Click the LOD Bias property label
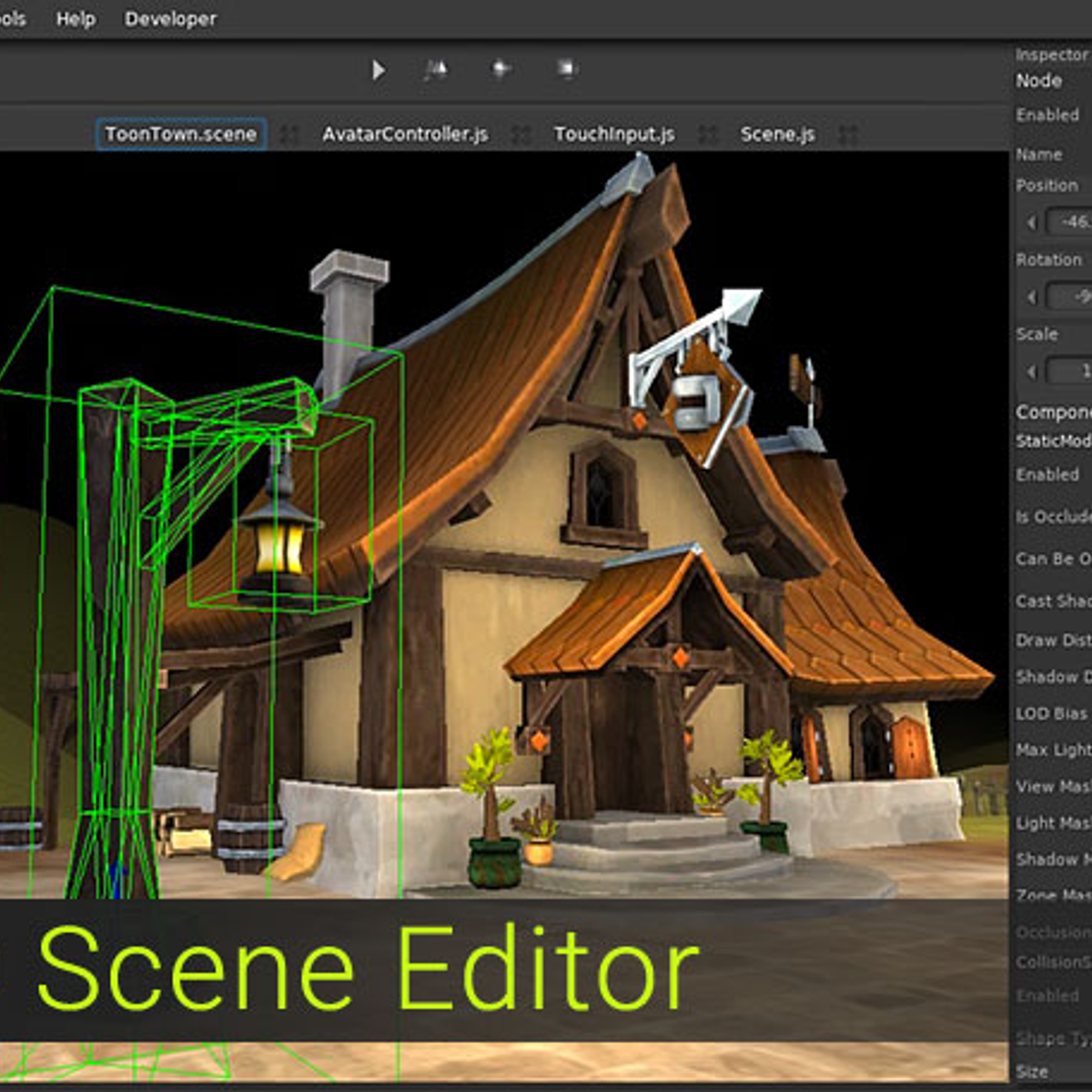This screenshot has height=1092, width=1092. pos(1052,713)
